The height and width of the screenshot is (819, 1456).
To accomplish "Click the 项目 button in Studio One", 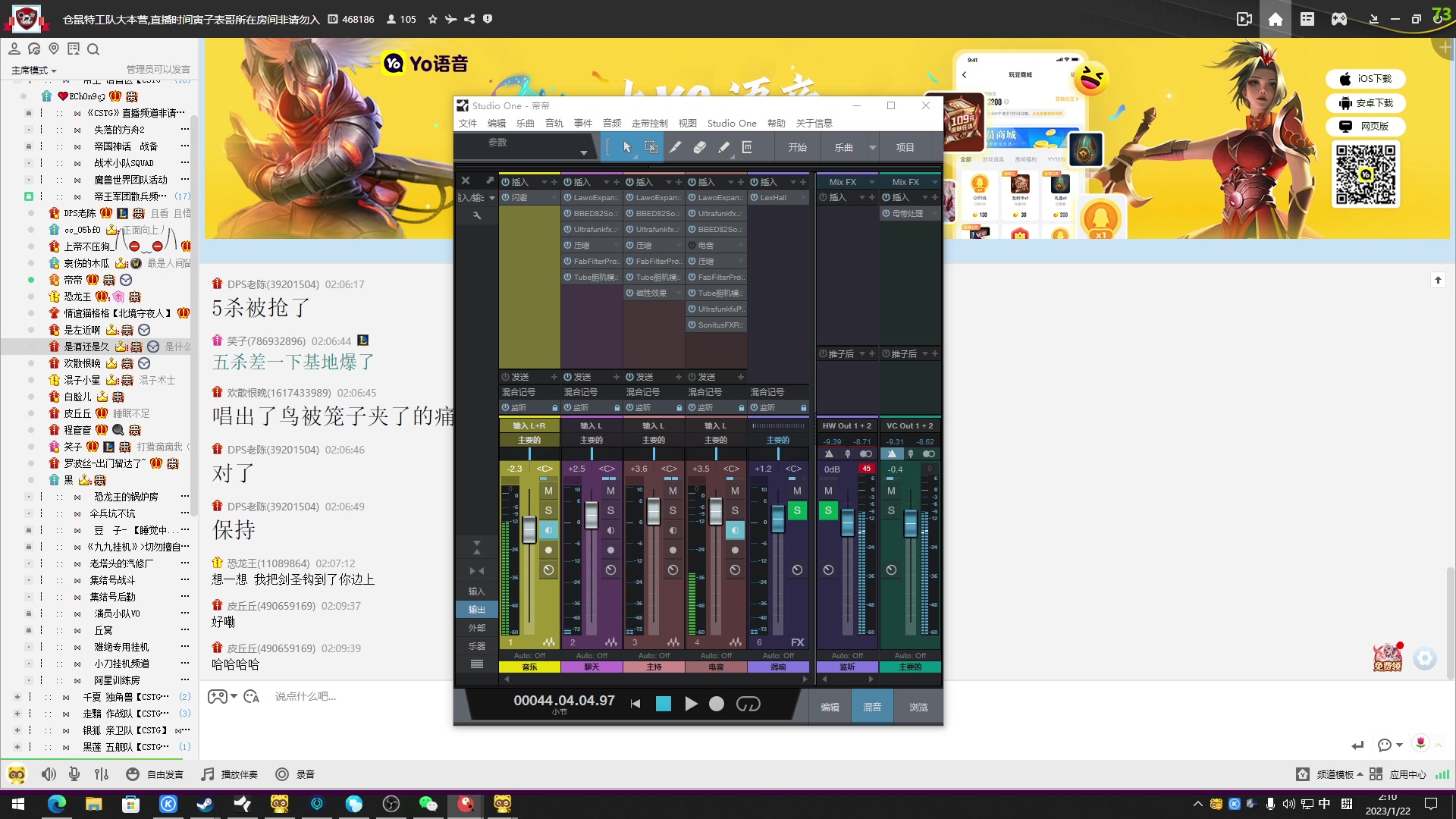I will click(905, 148).
